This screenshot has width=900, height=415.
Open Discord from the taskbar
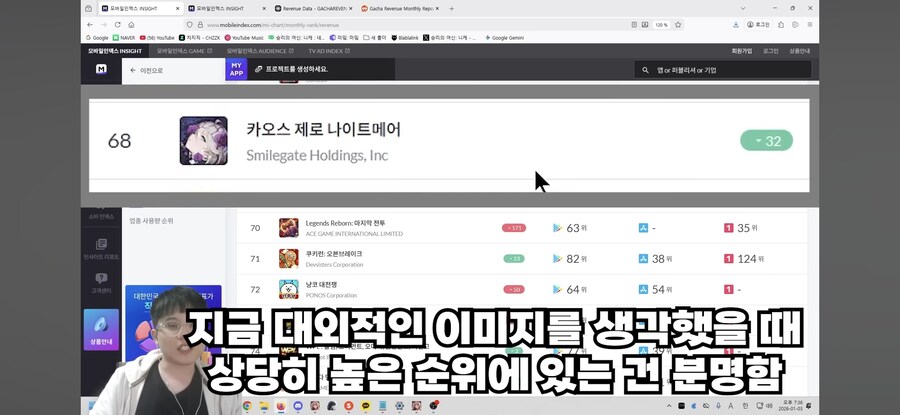click(297, 406)
